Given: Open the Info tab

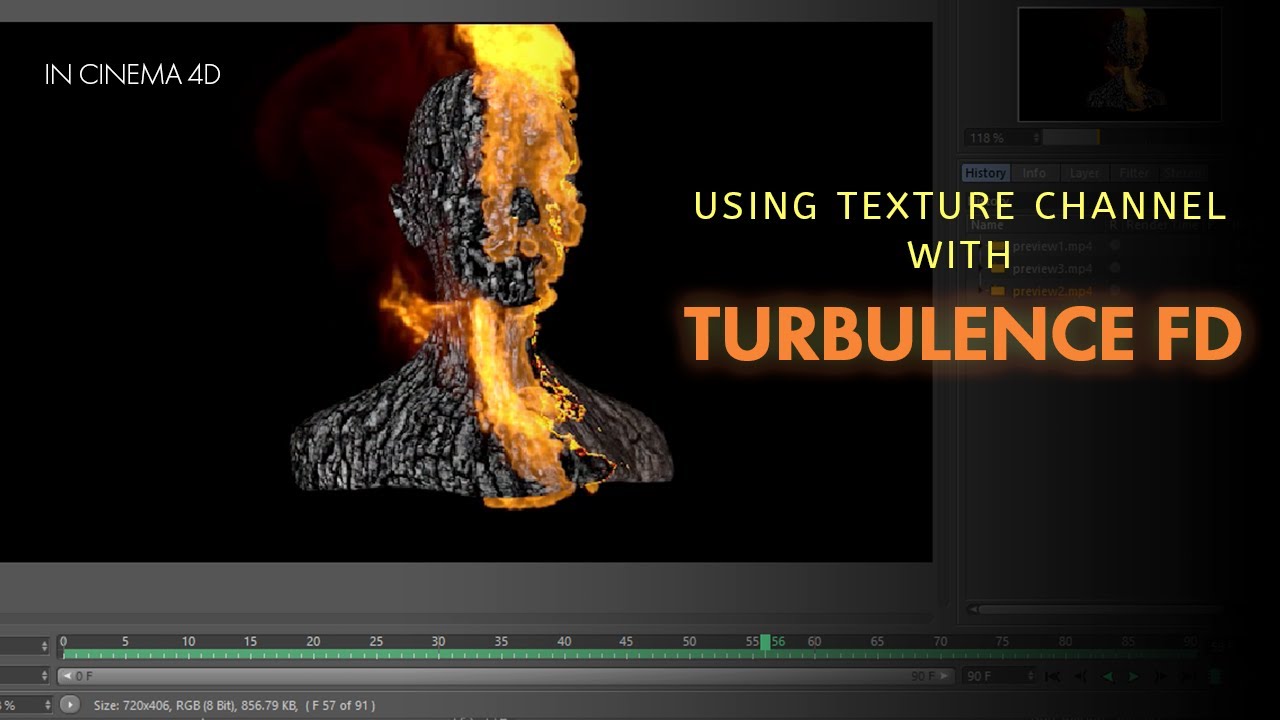Looking at the screenshot, I should [1034, 173].
